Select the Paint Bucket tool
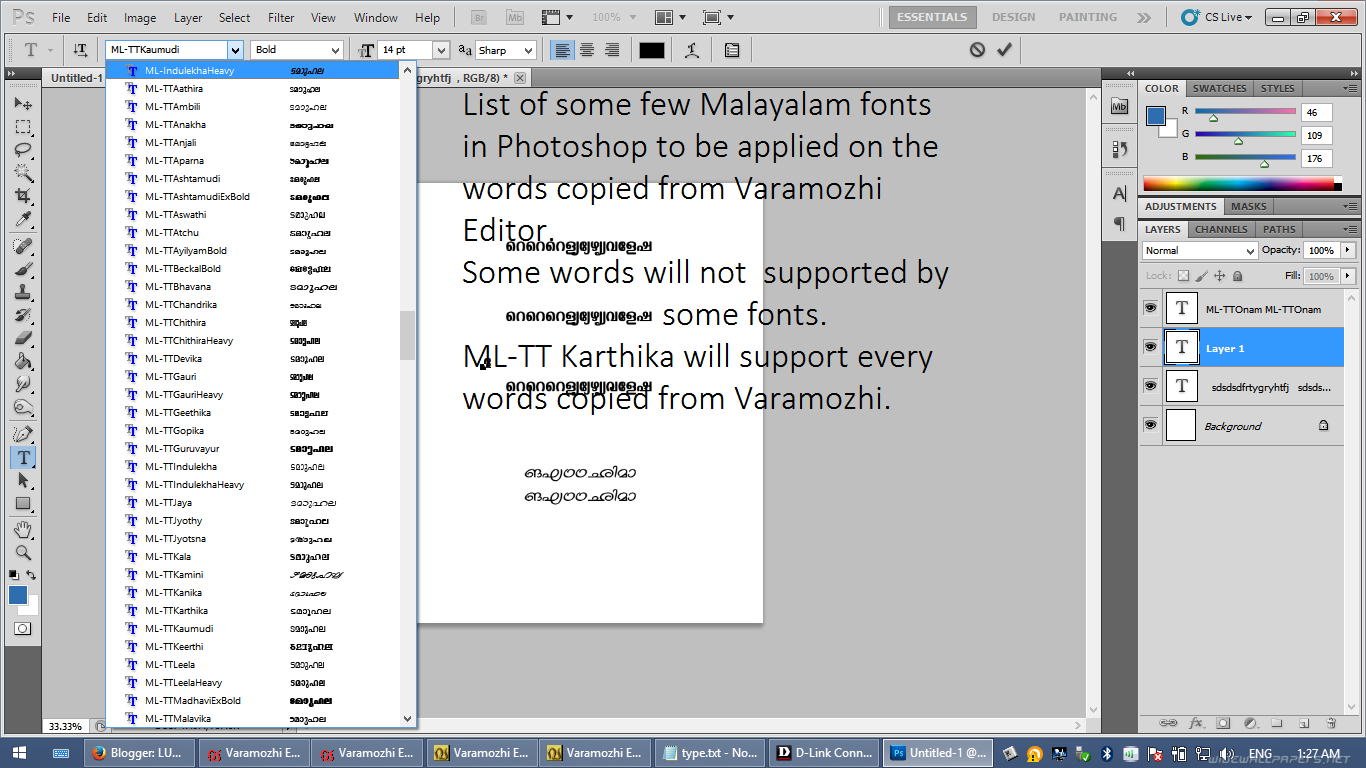Screen dimensions: 1366x768 [23, 362]
